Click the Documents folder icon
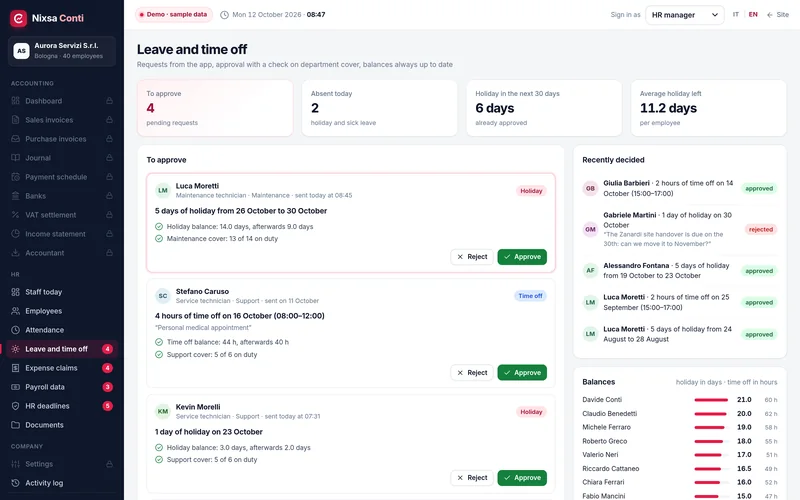Viewport: 800px width, 500px height. coord(15,425)
